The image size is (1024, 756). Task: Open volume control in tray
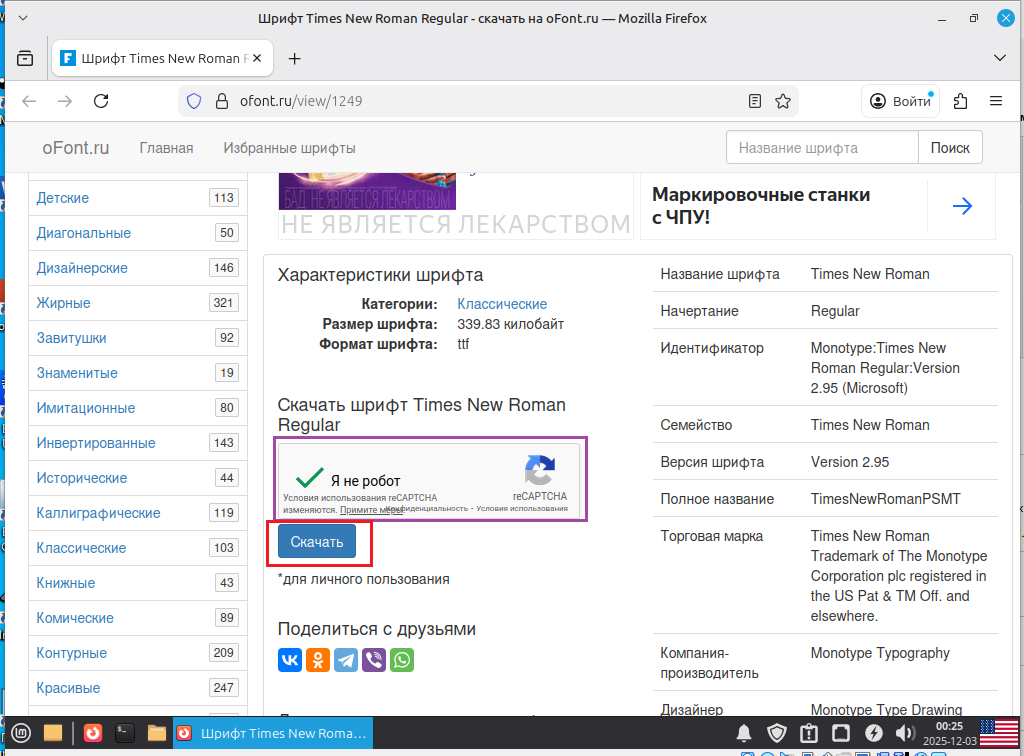904,733
